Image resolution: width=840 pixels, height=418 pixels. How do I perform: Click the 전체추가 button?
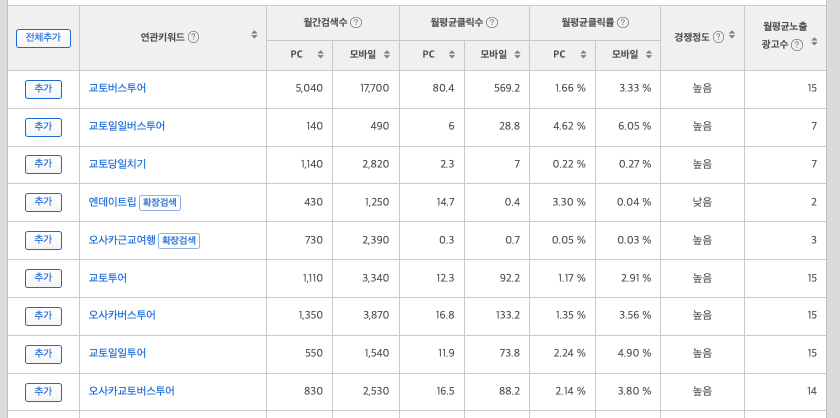[x=43, y=38]
